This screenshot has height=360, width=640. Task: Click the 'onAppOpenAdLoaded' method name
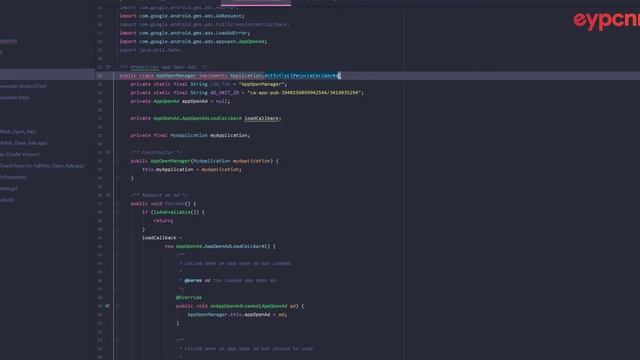234,306
